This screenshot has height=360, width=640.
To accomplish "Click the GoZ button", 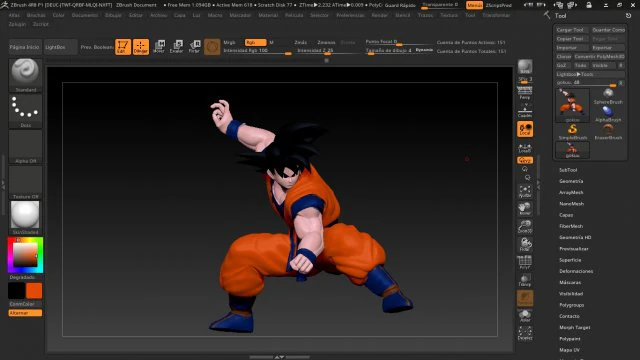I will click(x=562, y=66).
